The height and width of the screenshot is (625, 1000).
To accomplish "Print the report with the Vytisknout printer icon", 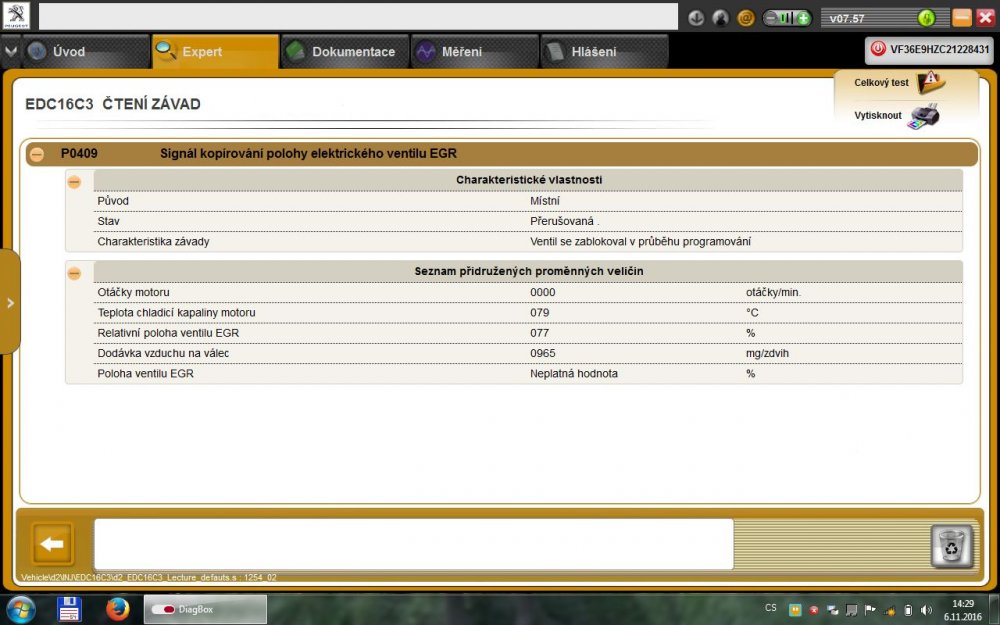I will coord(925,115).
